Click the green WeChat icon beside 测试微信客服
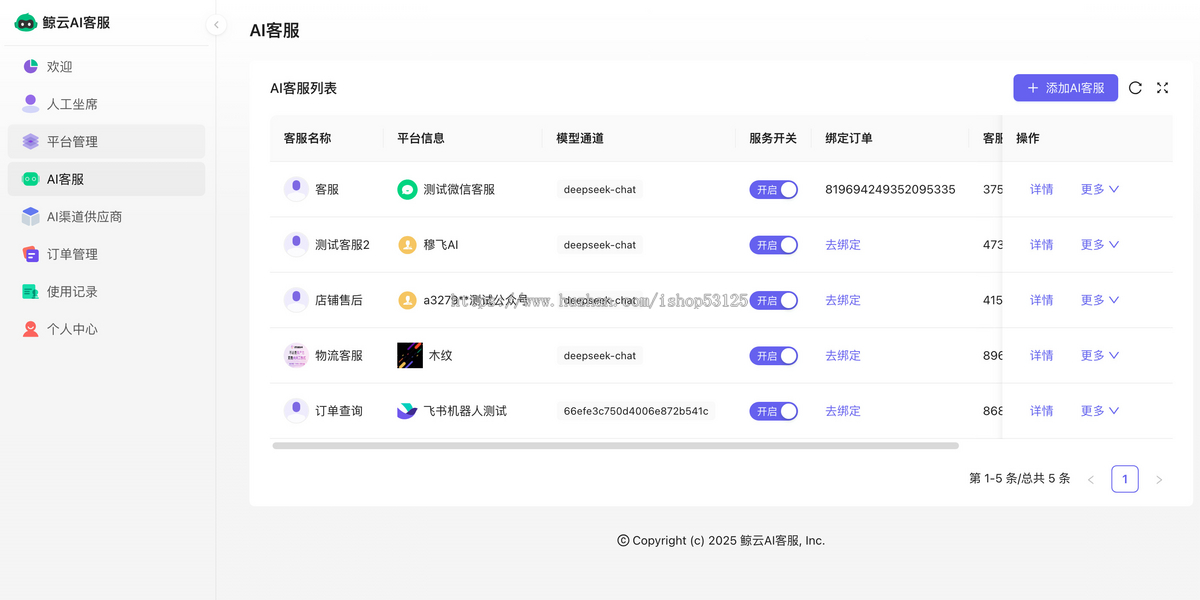Viewport: 1200px width, 600px height. click(x=407, y=189)
